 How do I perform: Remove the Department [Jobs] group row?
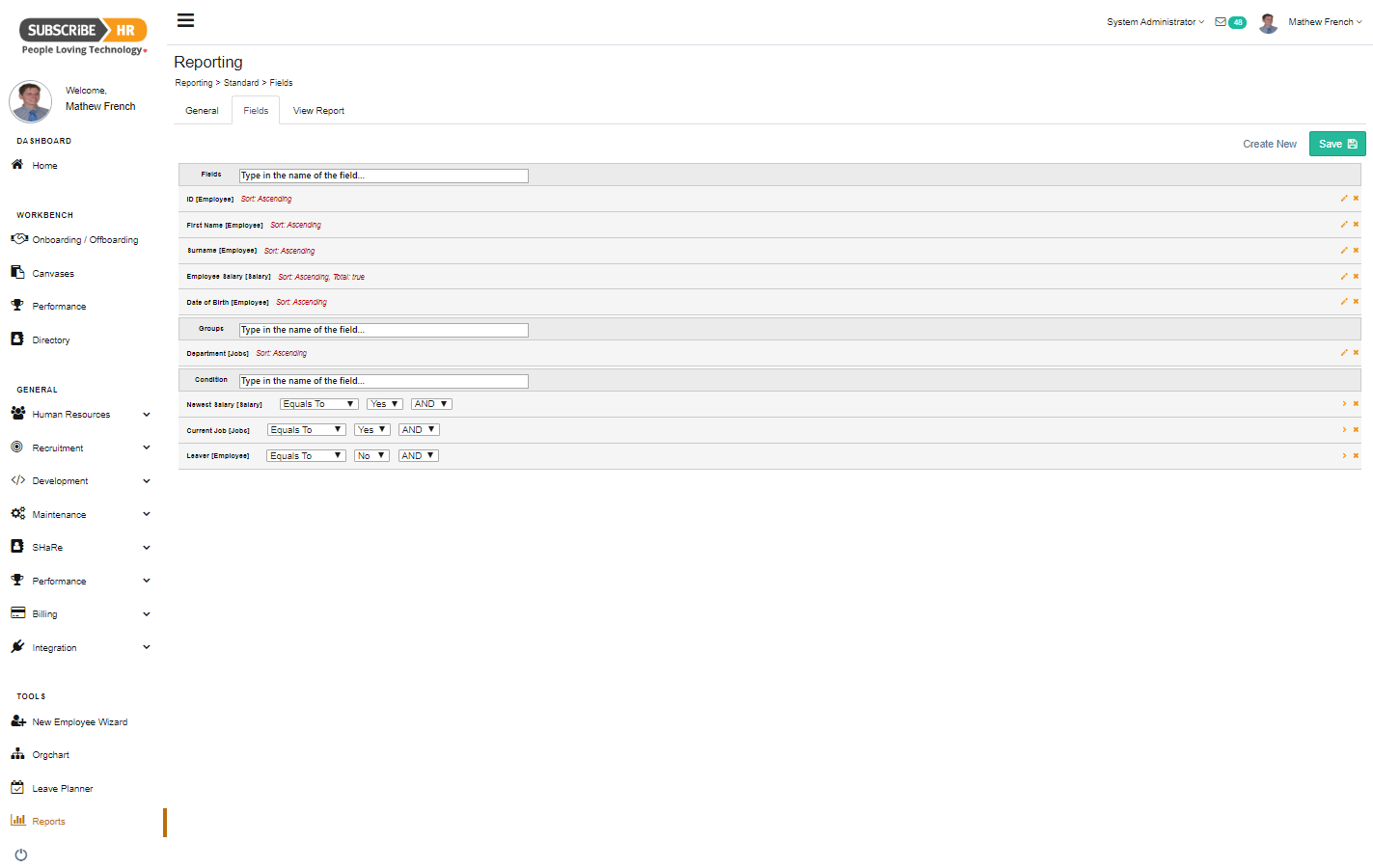[x=1356, y=353]
